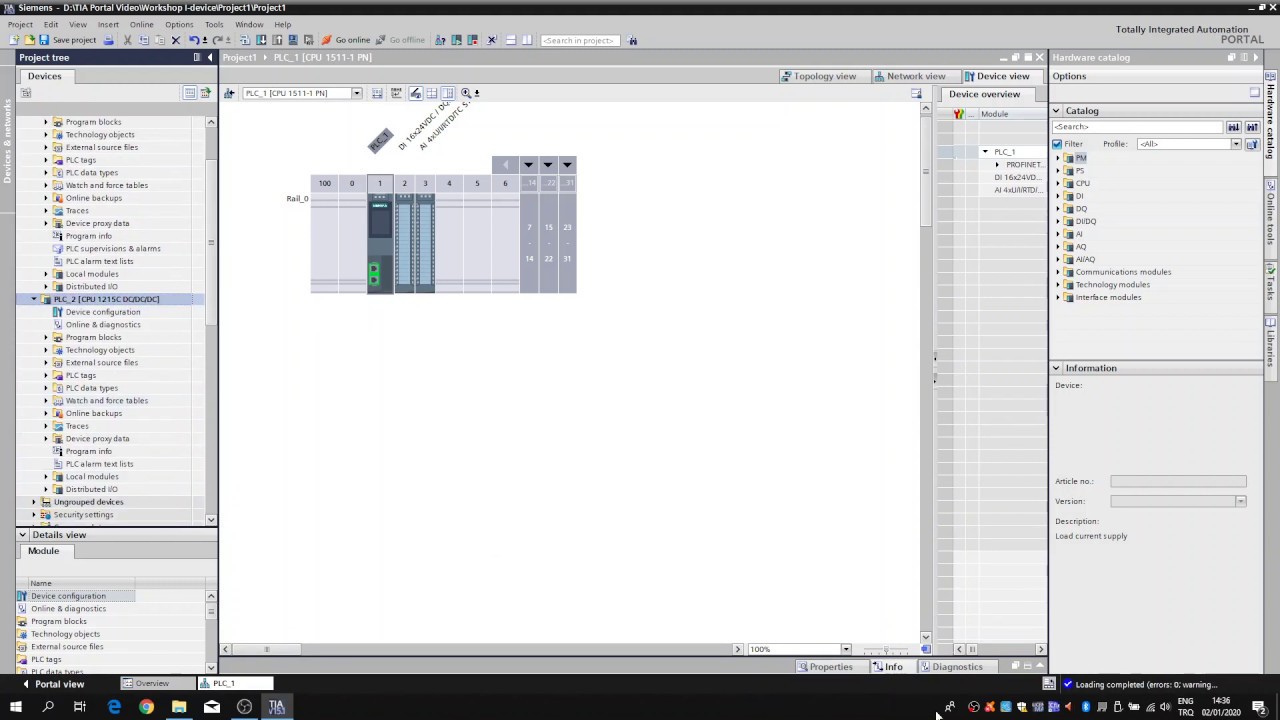The height and width of the screenshot is (720, 1280).
Task: Open the Version dropdown in Information
Action: click(1240, 501)
